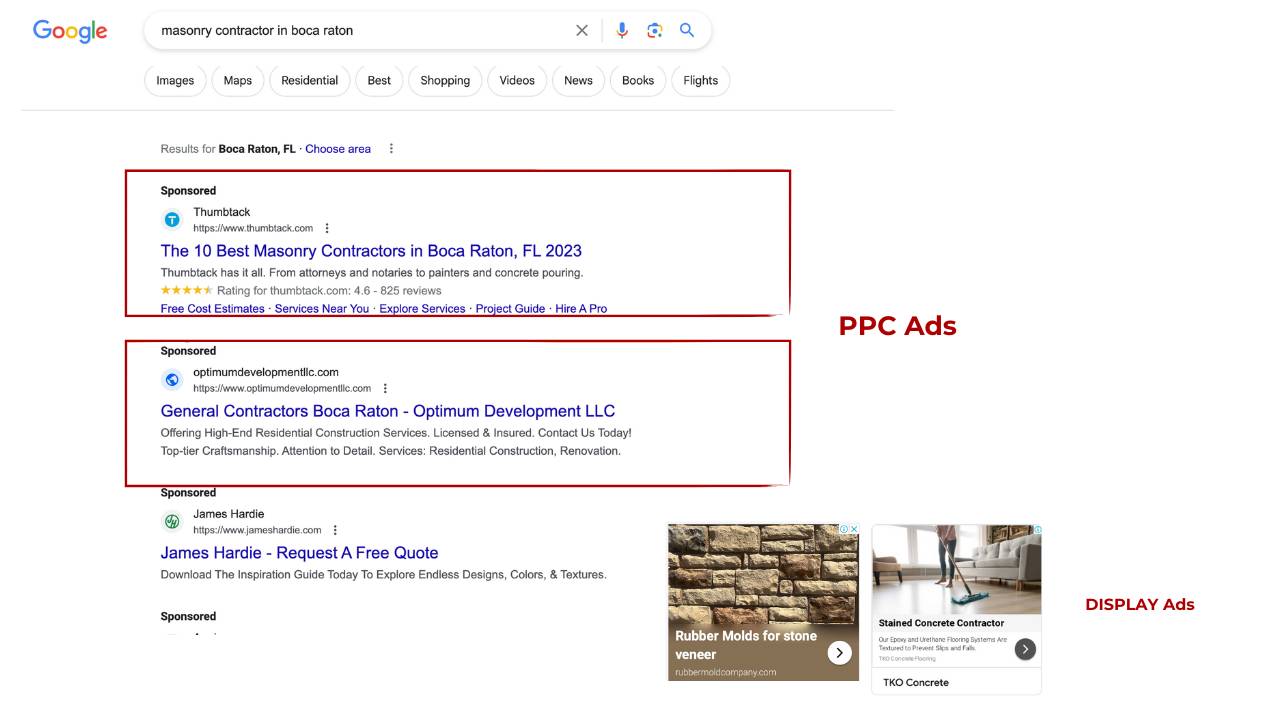This screenshot has width=1280, height=720.
Task: Switch to the News filter
Action: [x=578, y=81]
